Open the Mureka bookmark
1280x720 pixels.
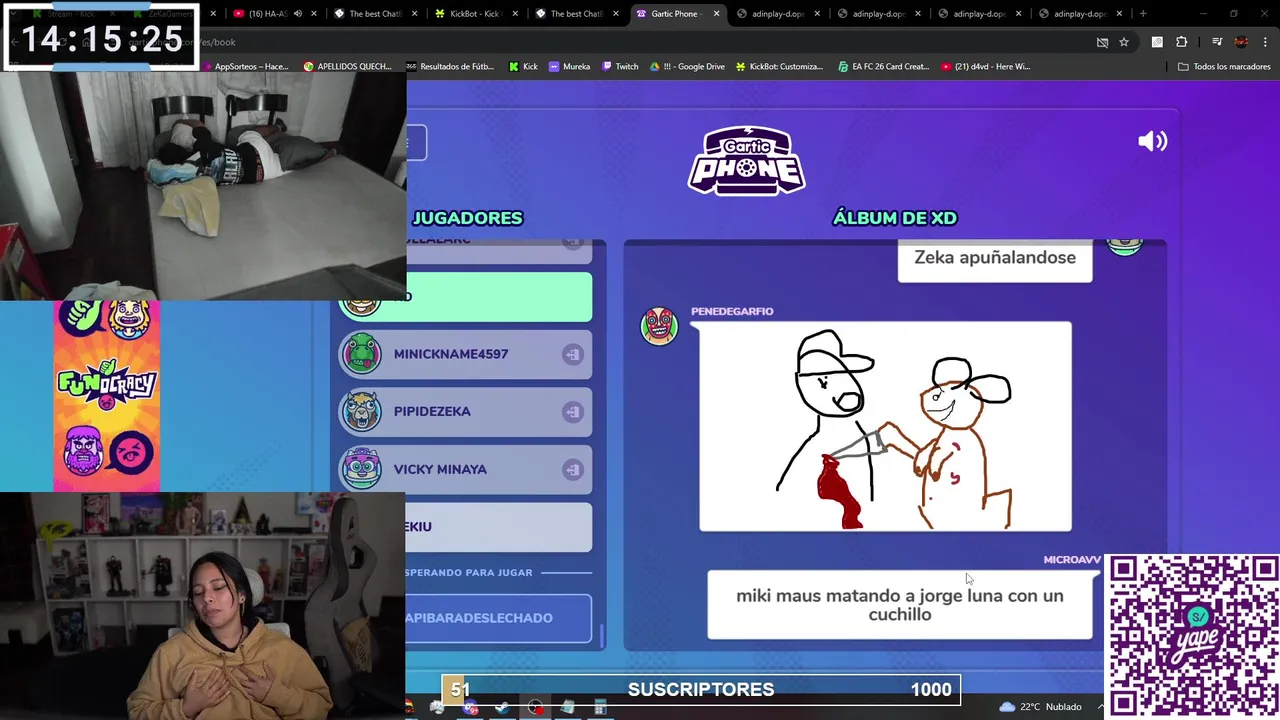[x=569, y=66]
